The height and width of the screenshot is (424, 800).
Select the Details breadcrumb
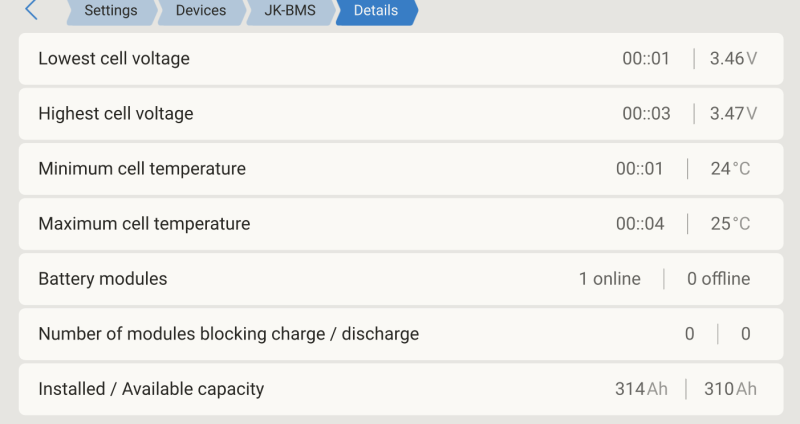376,11
